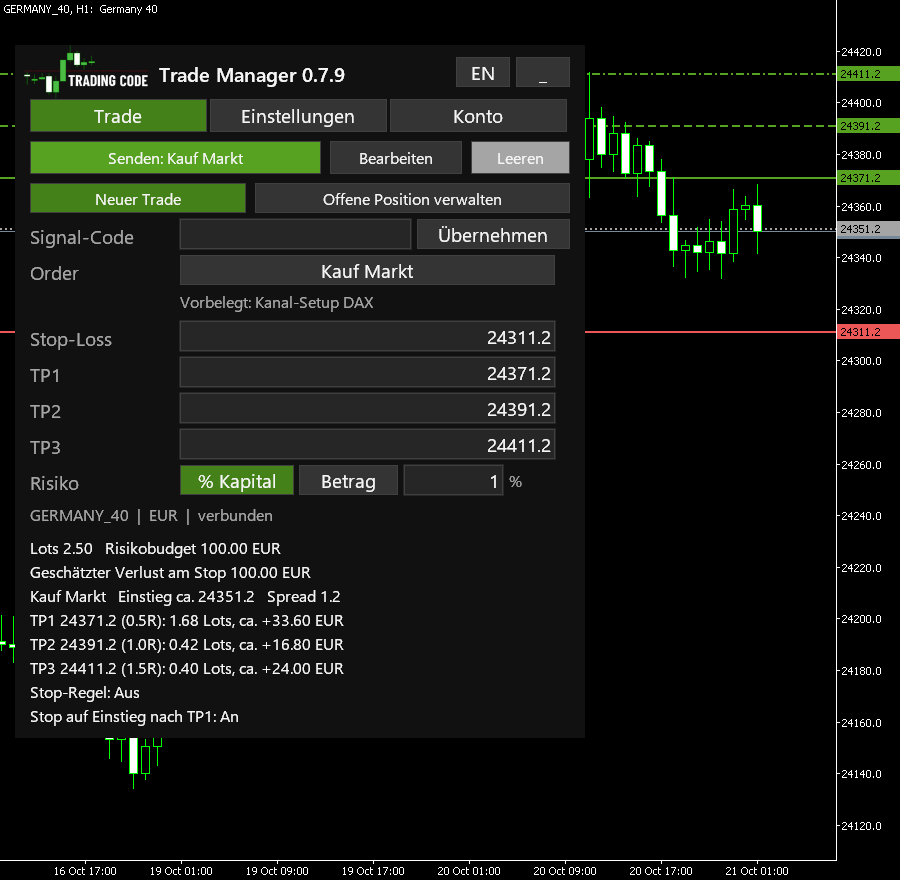Click 'Lots 2.50 Risikobudget 100.00 EUR' line
Image resolution: width=900 pixels, height=880 pixels.
pyautogui.click(x=155, y=548)
